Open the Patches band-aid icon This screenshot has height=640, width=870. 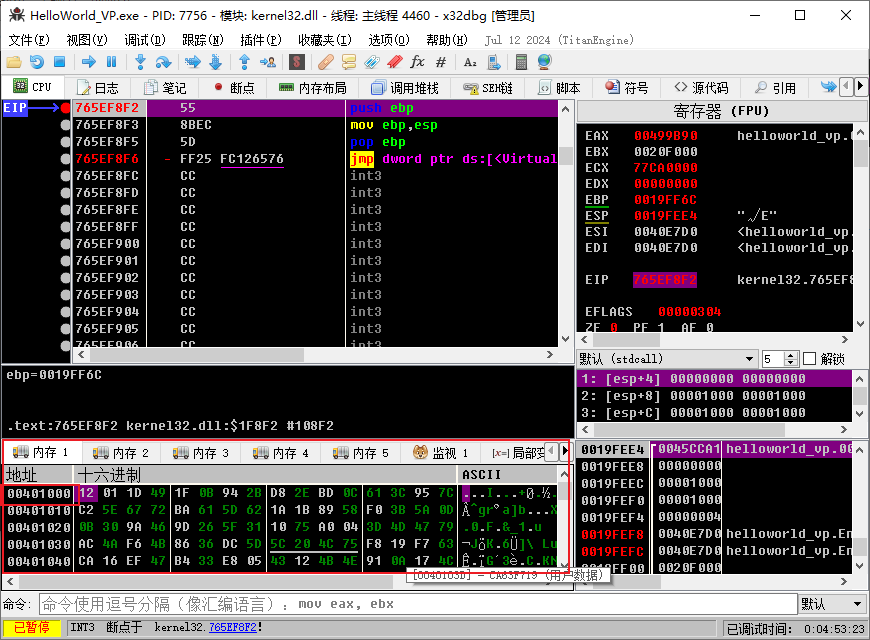coord(325,62)
